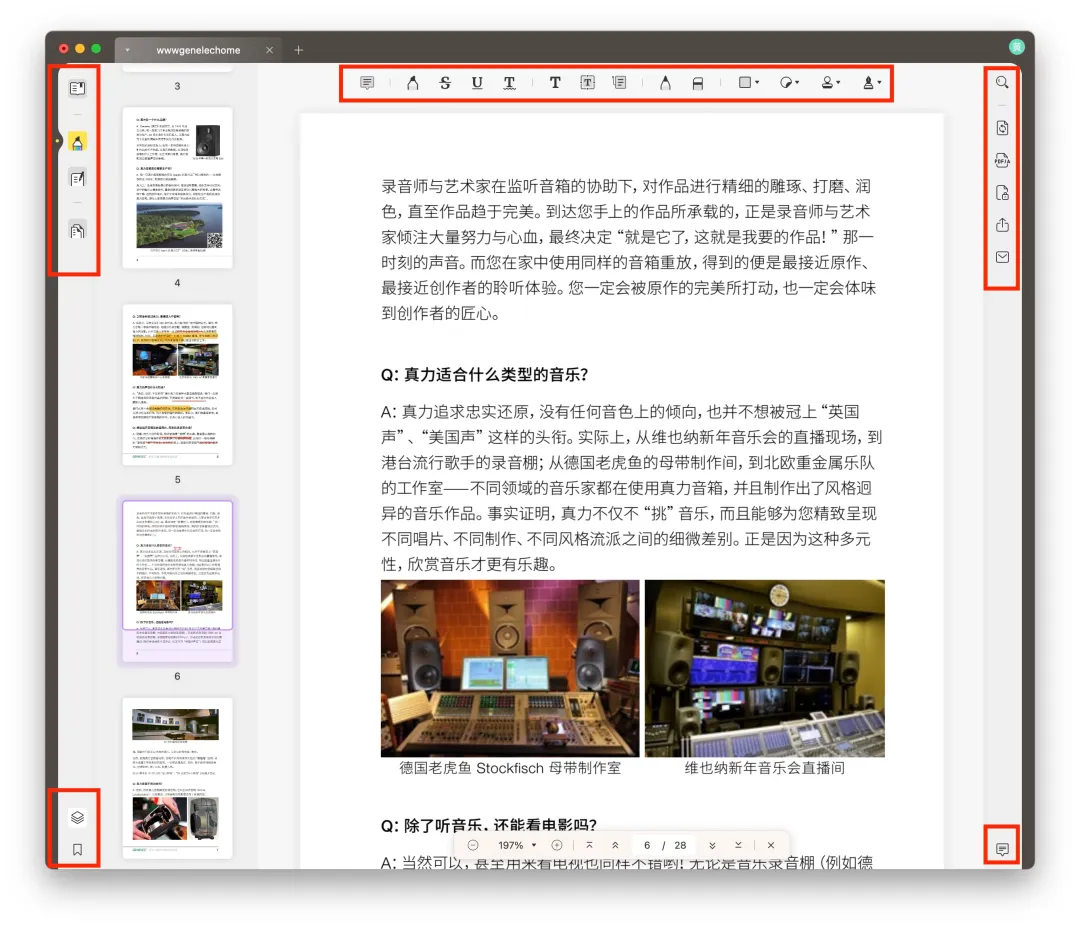Close the wwwgenelechome tab
Image resolution: width=1080 pixels, height=929 pixels.
(x=269, y=50)
